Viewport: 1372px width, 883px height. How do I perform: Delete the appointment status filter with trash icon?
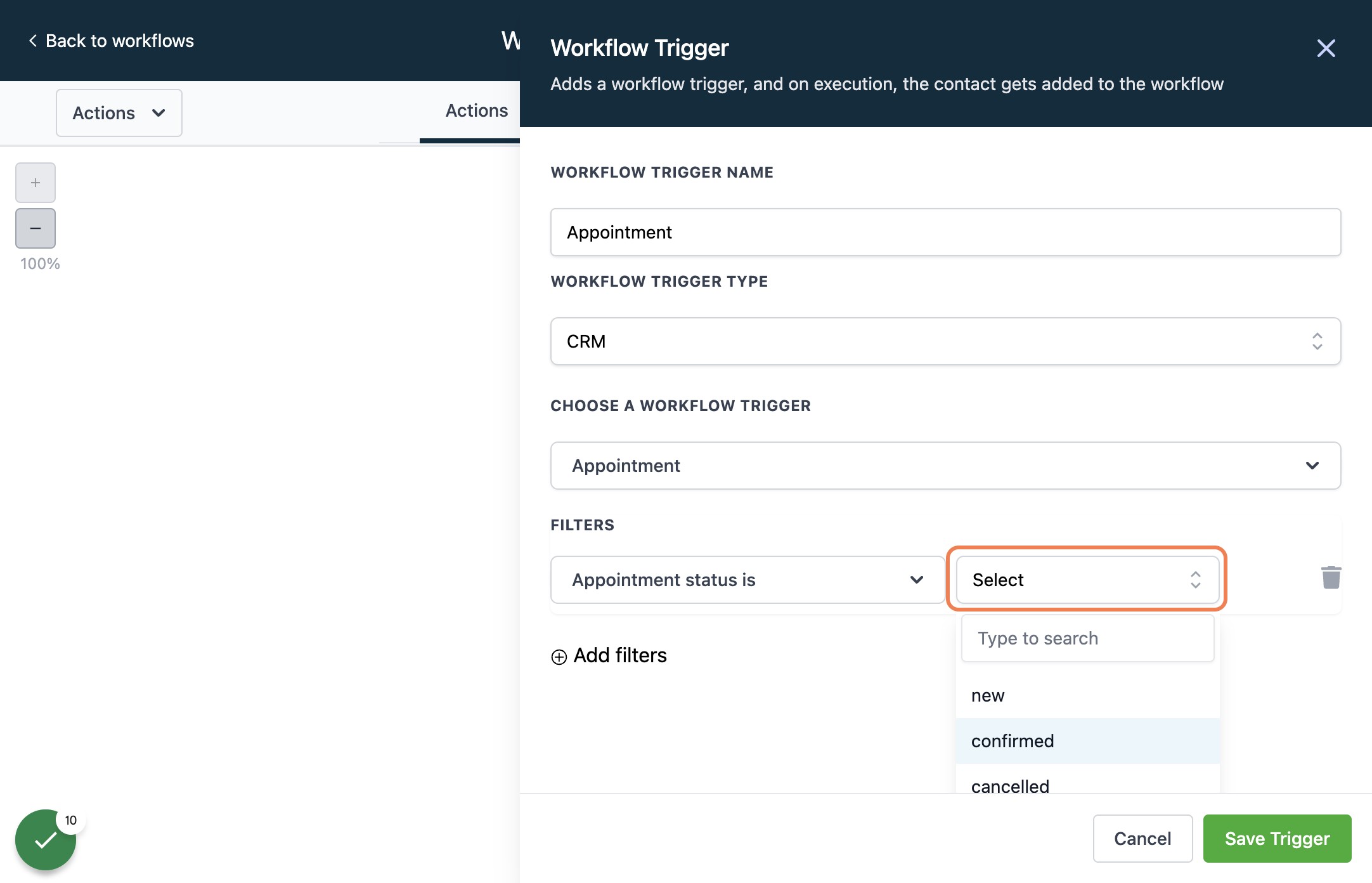pos(1331,577)
